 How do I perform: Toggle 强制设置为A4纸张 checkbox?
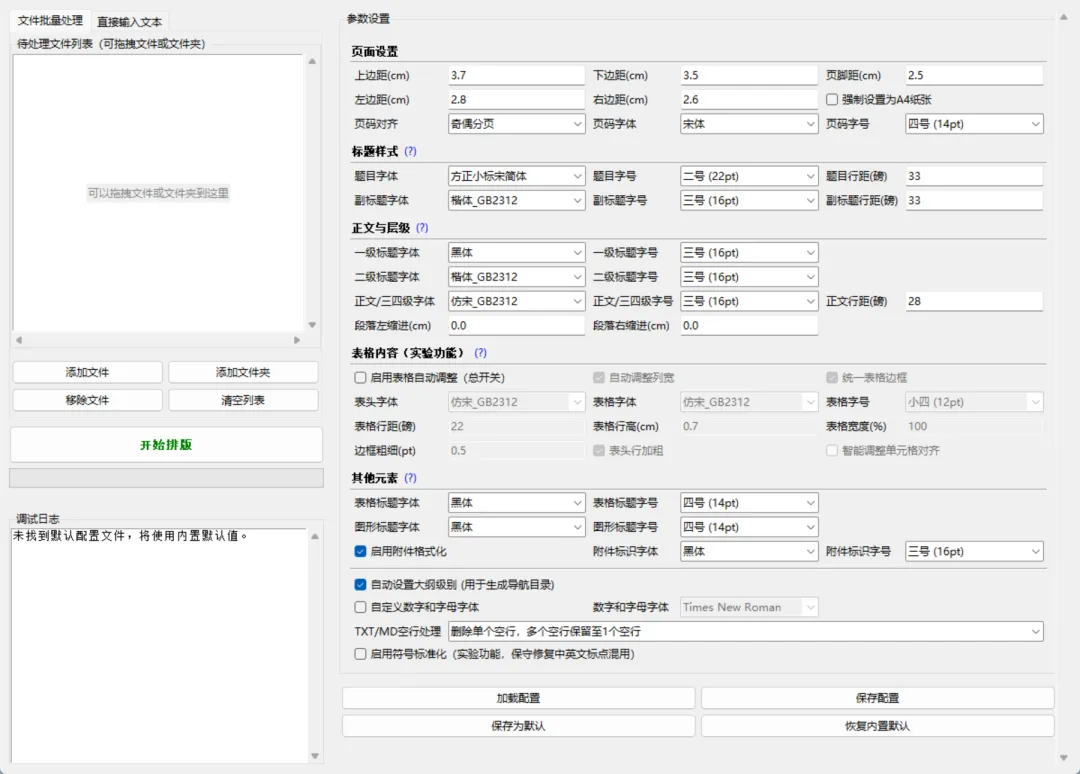(832, 100)
